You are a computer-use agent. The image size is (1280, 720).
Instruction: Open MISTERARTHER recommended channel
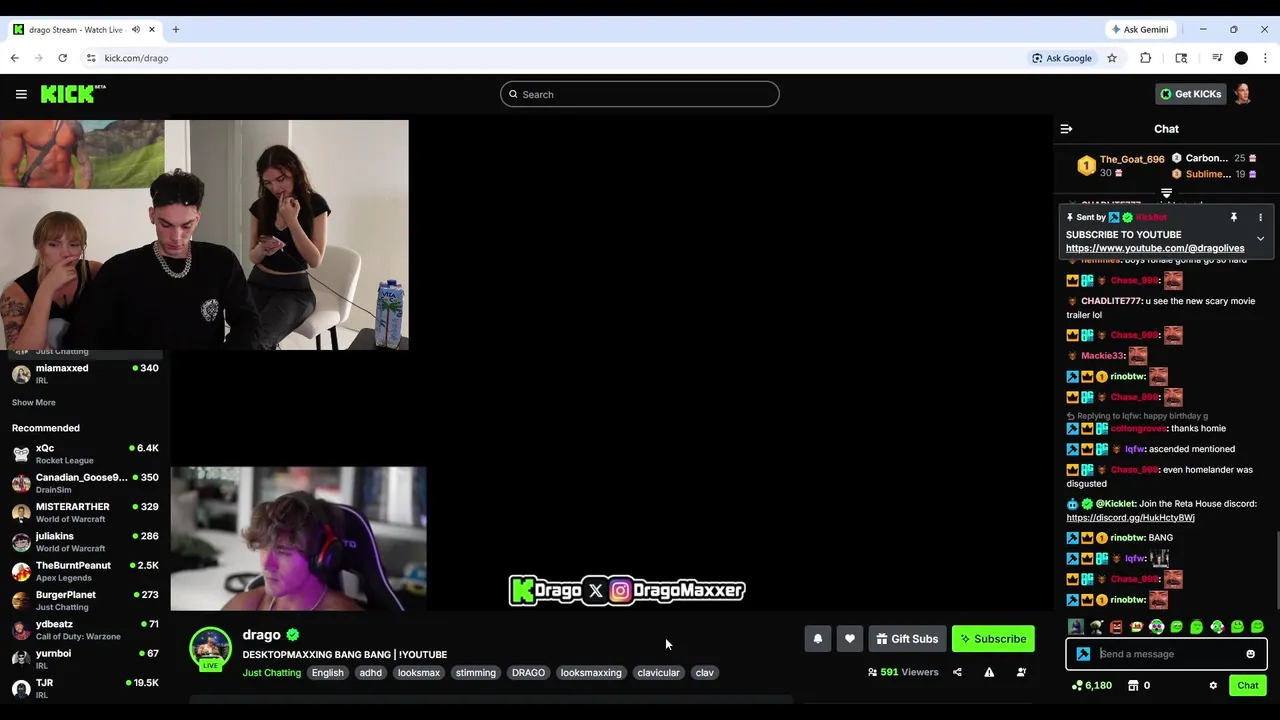[x=85, y=513]
